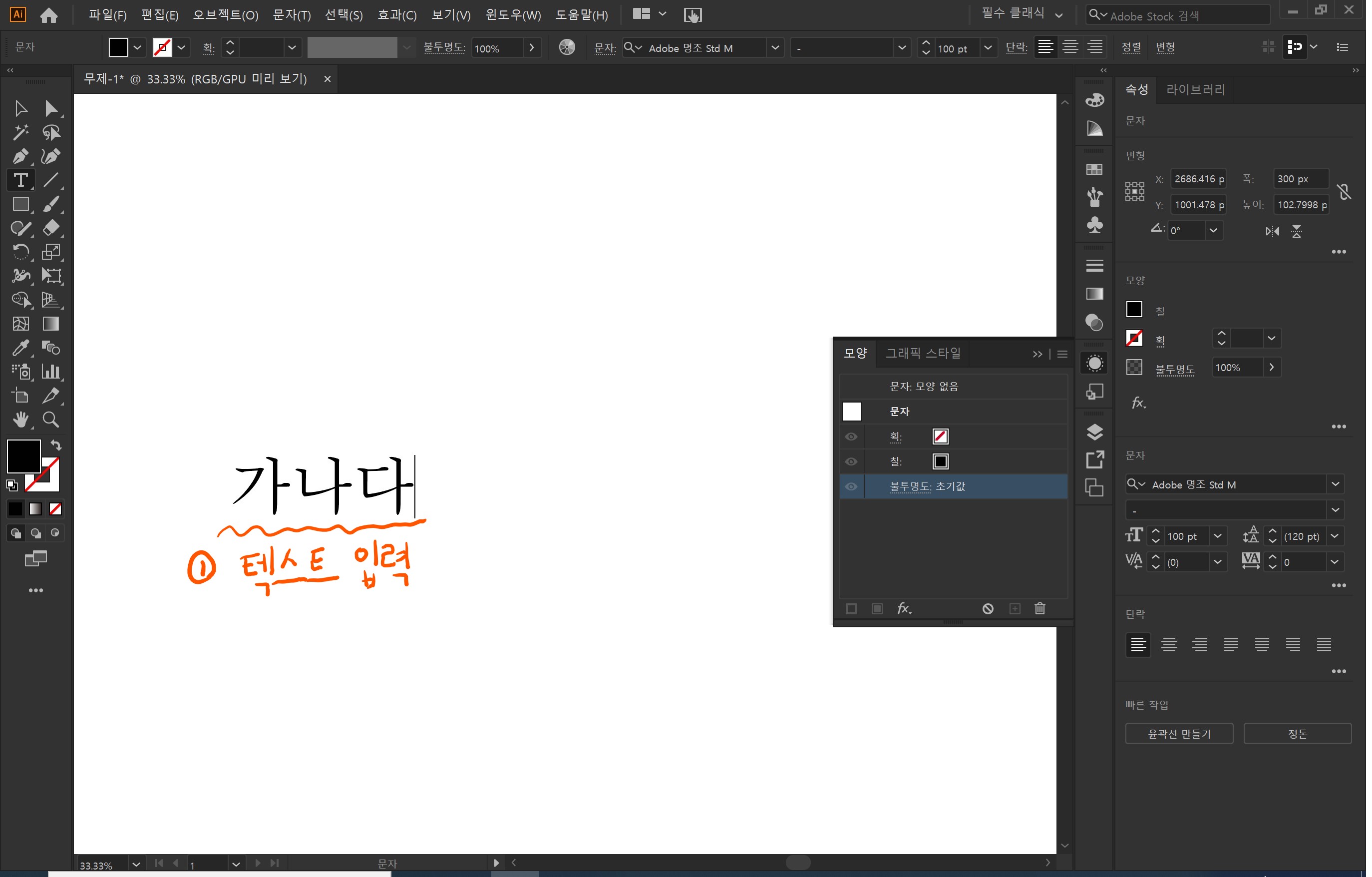Expand the 필수 클래식 workspace dropdown
Image resolution: width=1372 pixels, height=877 pixels.
coord(1058,15)
